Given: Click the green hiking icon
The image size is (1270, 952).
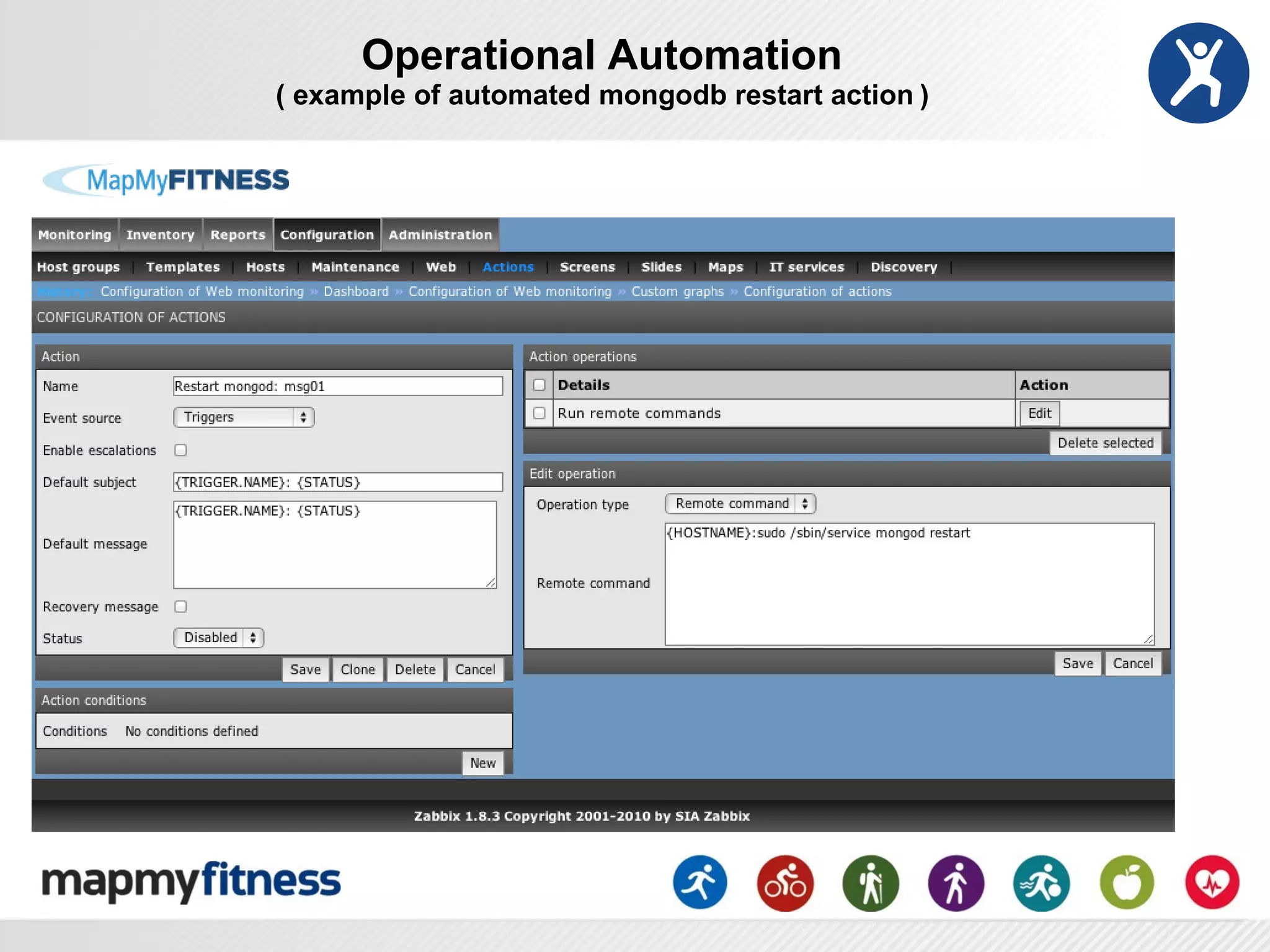Looking at the screenshot, I should [871, 882].
